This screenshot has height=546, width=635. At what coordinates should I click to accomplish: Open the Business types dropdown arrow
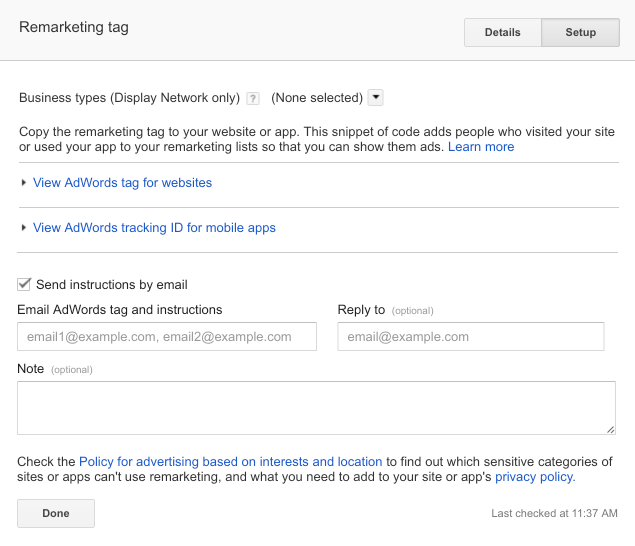376,97
